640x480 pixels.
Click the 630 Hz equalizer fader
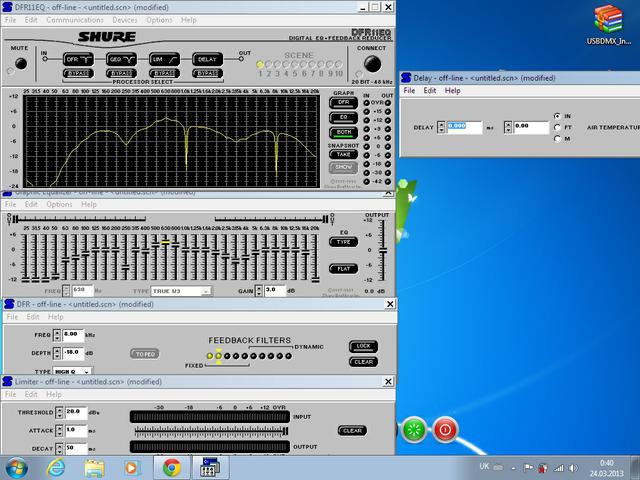[166, 242]
